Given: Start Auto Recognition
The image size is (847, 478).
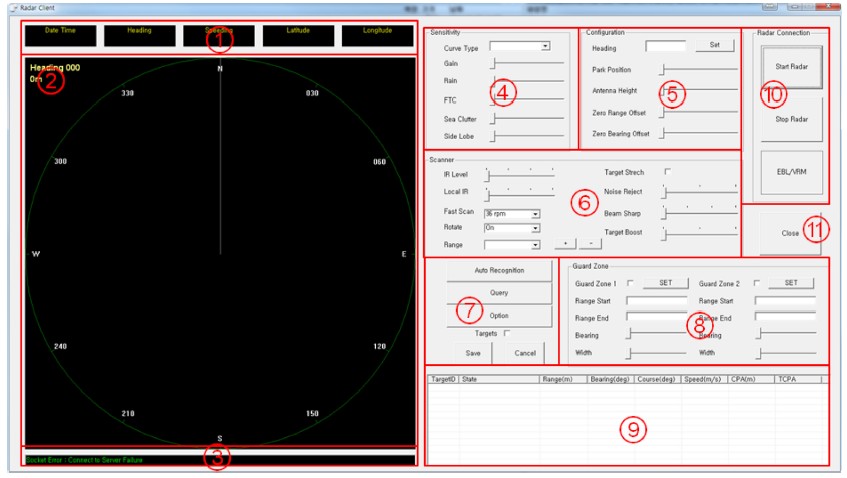Looking at the screenshot, I should coord(499,270).
